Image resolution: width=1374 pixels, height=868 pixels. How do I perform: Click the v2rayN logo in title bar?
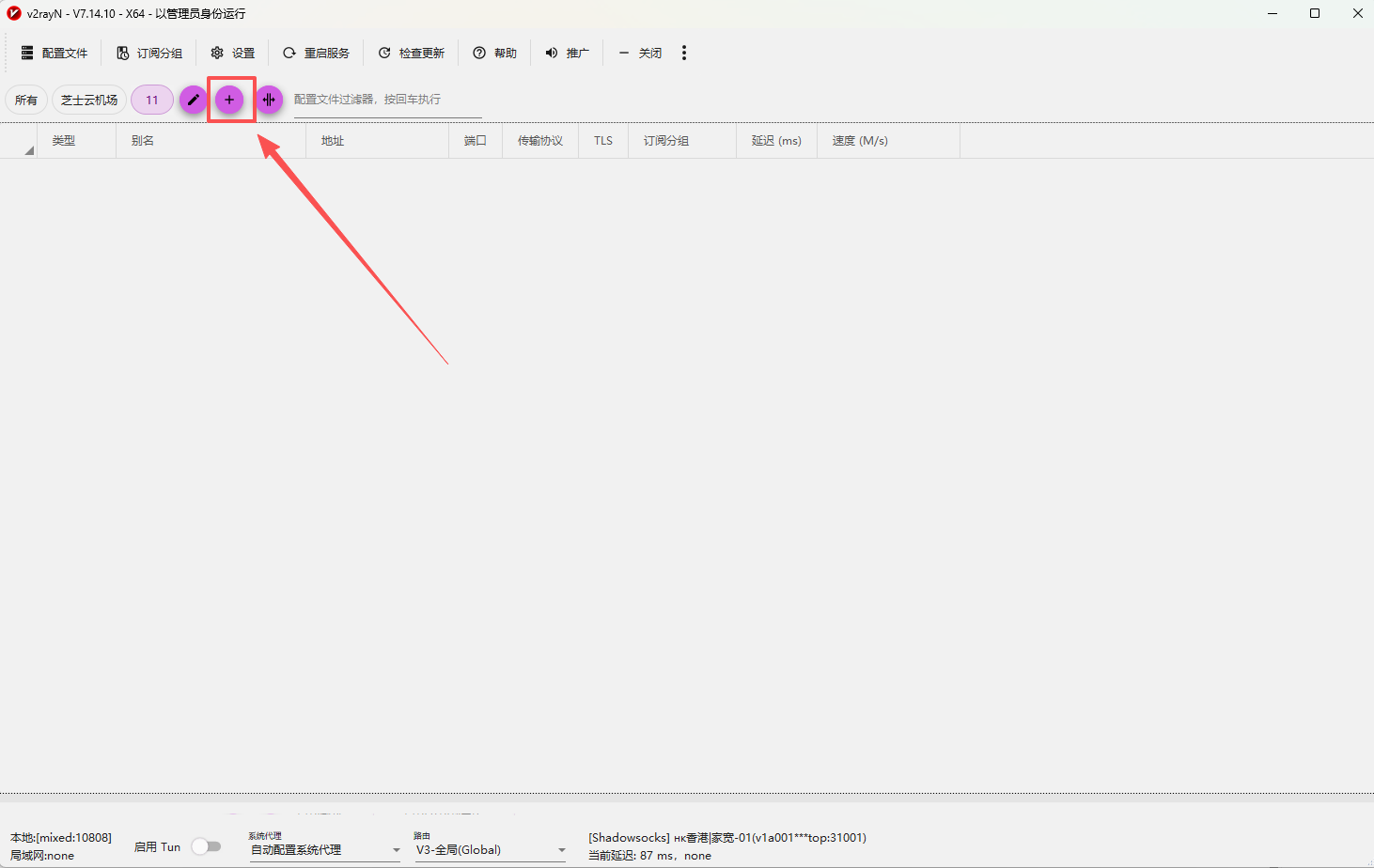point(14,13)
